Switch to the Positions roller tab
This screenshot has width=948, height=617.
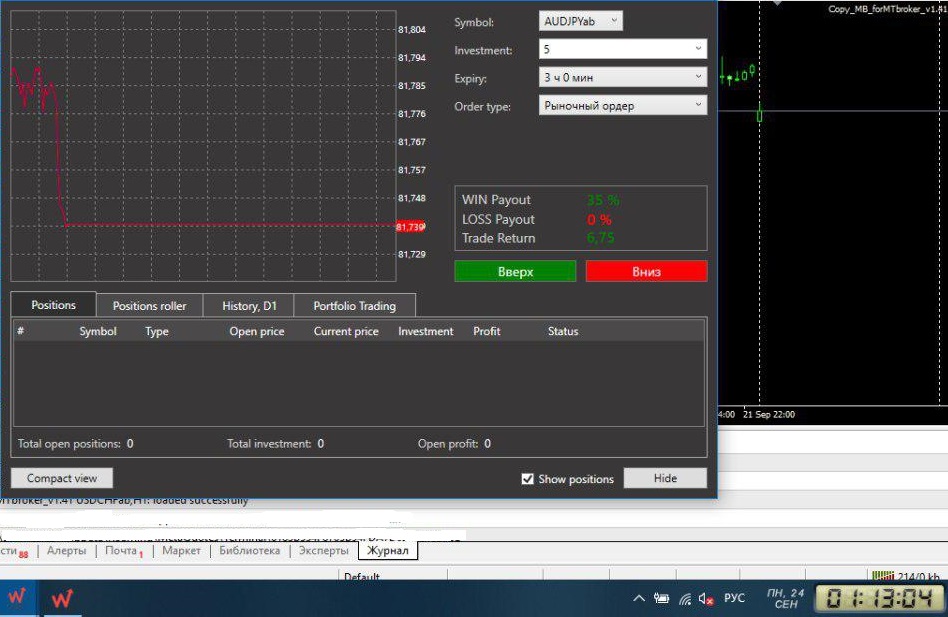(x=149, y=306)
